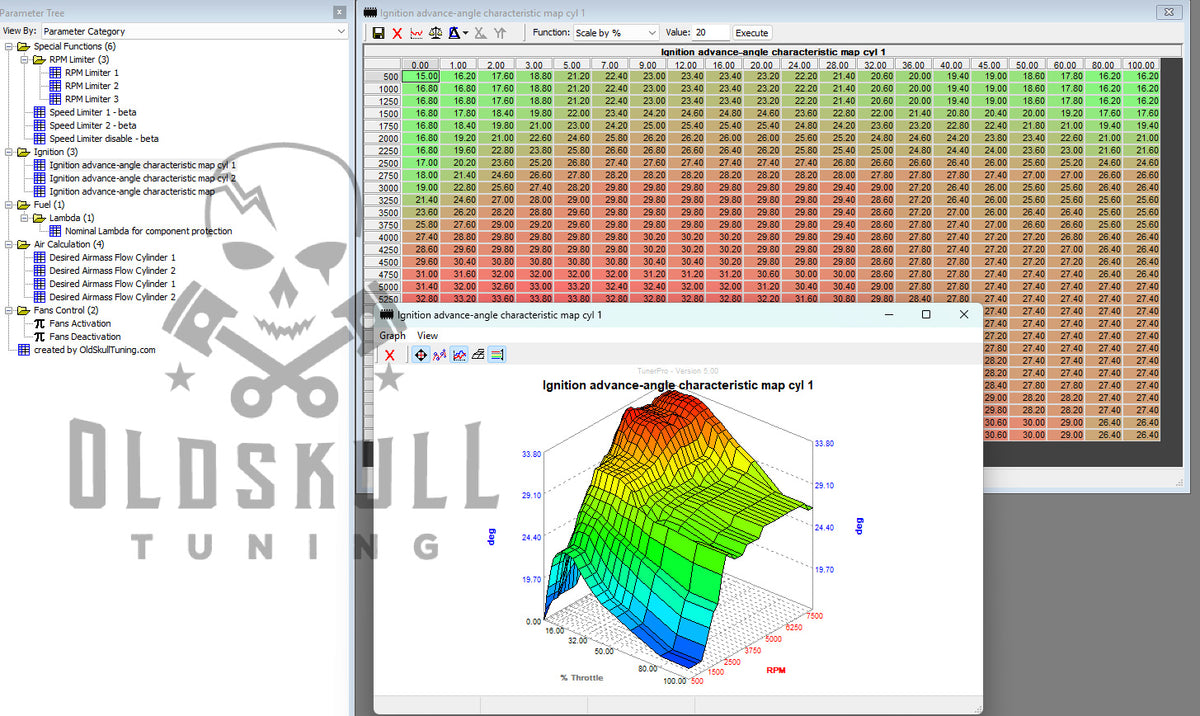Toggle the crosshair rotate icon in graph toolbar
The image size is (1200, 716).
point(421,355)
